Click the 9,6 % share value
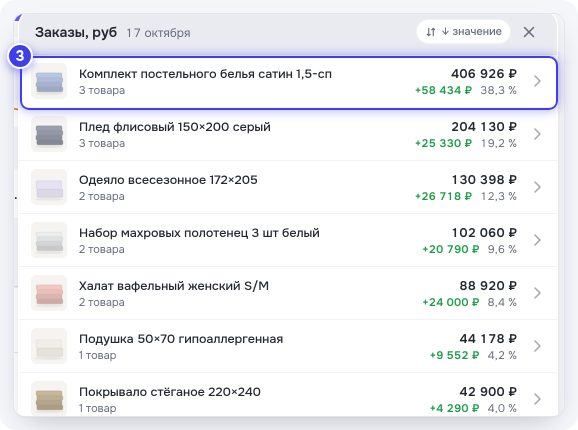 pos(502,249)
